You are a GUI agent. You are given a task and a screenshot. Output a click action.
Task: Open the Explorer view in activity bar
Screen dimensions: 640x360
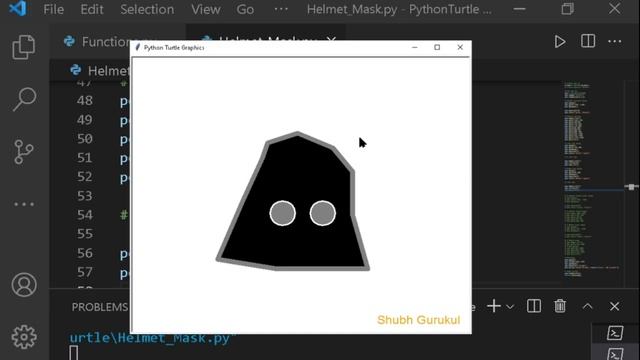click(x=24, y=47)
